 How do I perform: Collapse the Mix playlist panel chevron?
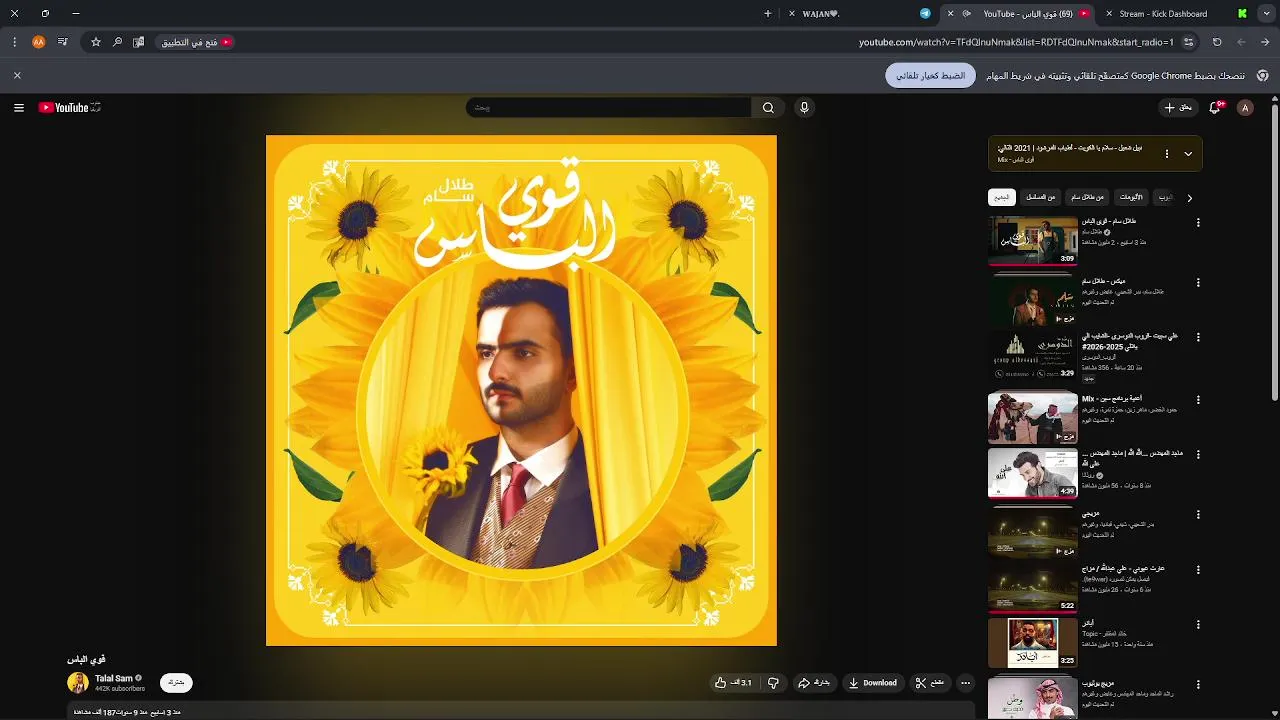[1188, 154]
